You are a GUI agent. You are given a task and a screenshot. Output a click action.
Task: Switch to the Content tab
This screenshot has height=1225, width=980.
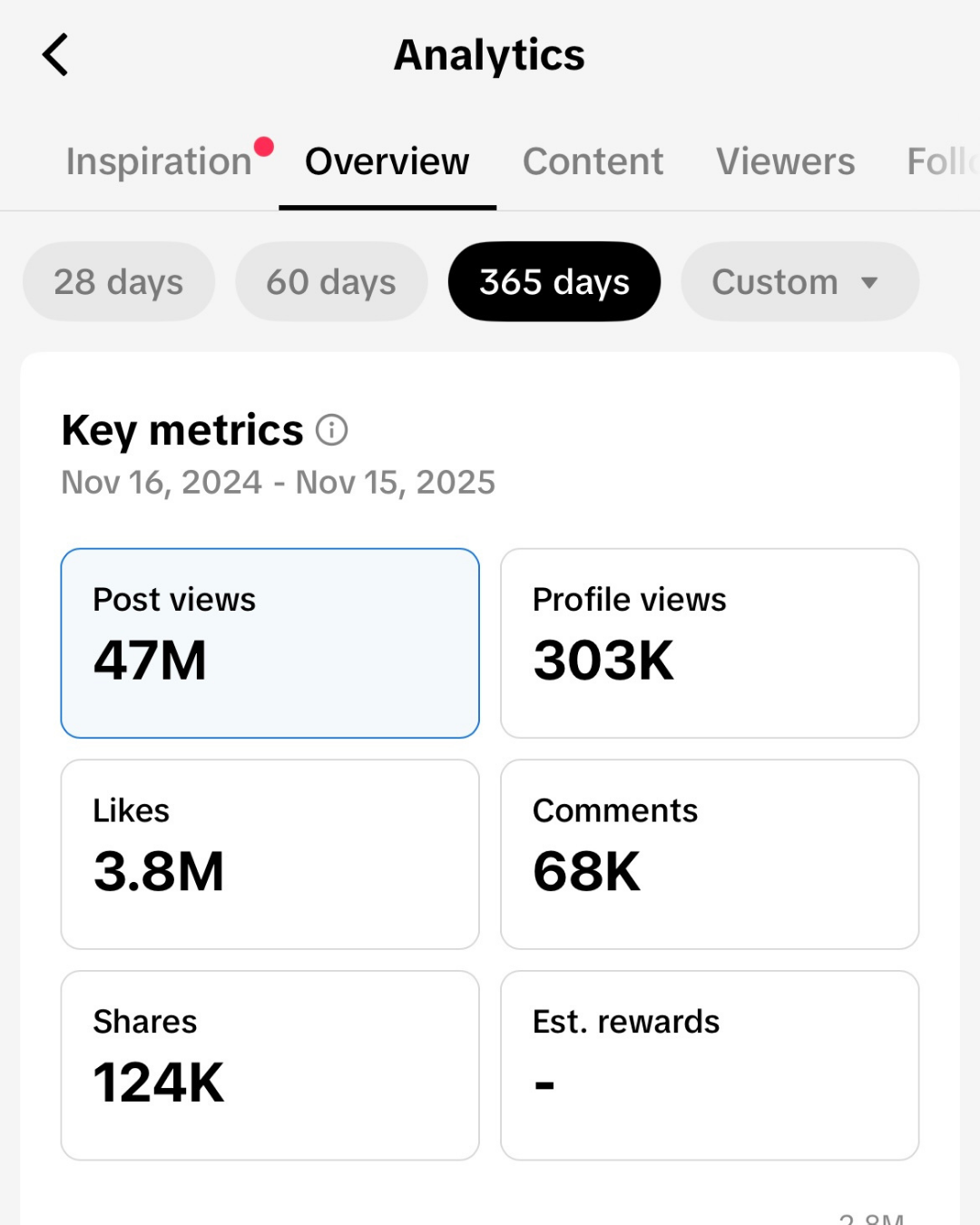[592, 162]
